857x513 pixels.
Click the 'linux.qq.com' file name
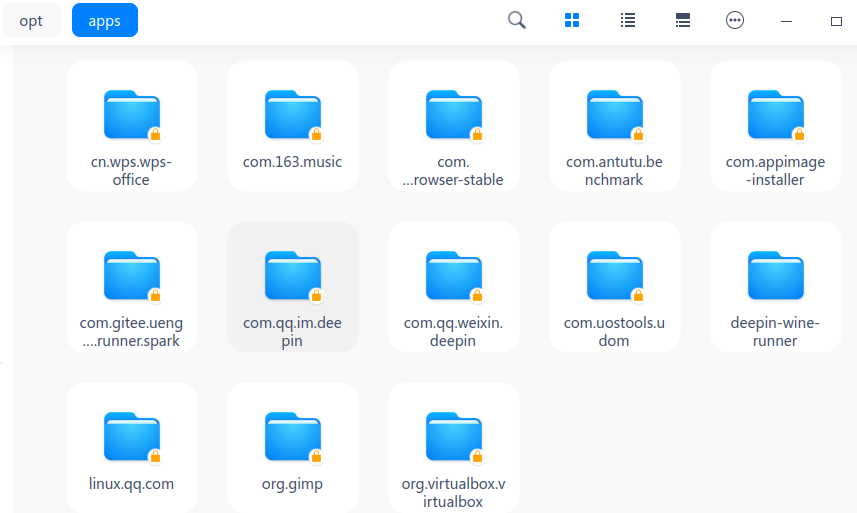coord(131,484)
